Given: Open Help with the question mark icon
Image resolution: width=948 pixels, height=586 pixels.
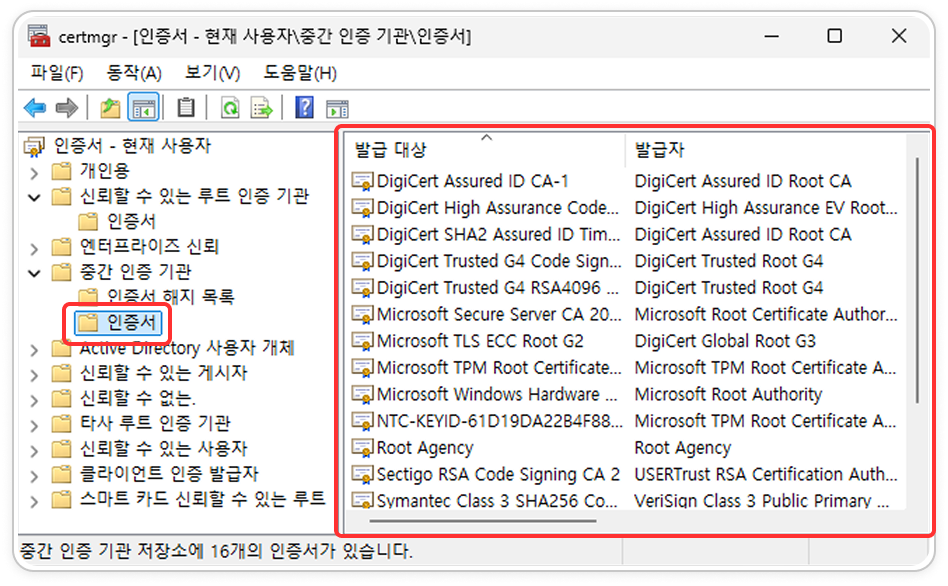Looking at the screenshot, I should [304, 108].
